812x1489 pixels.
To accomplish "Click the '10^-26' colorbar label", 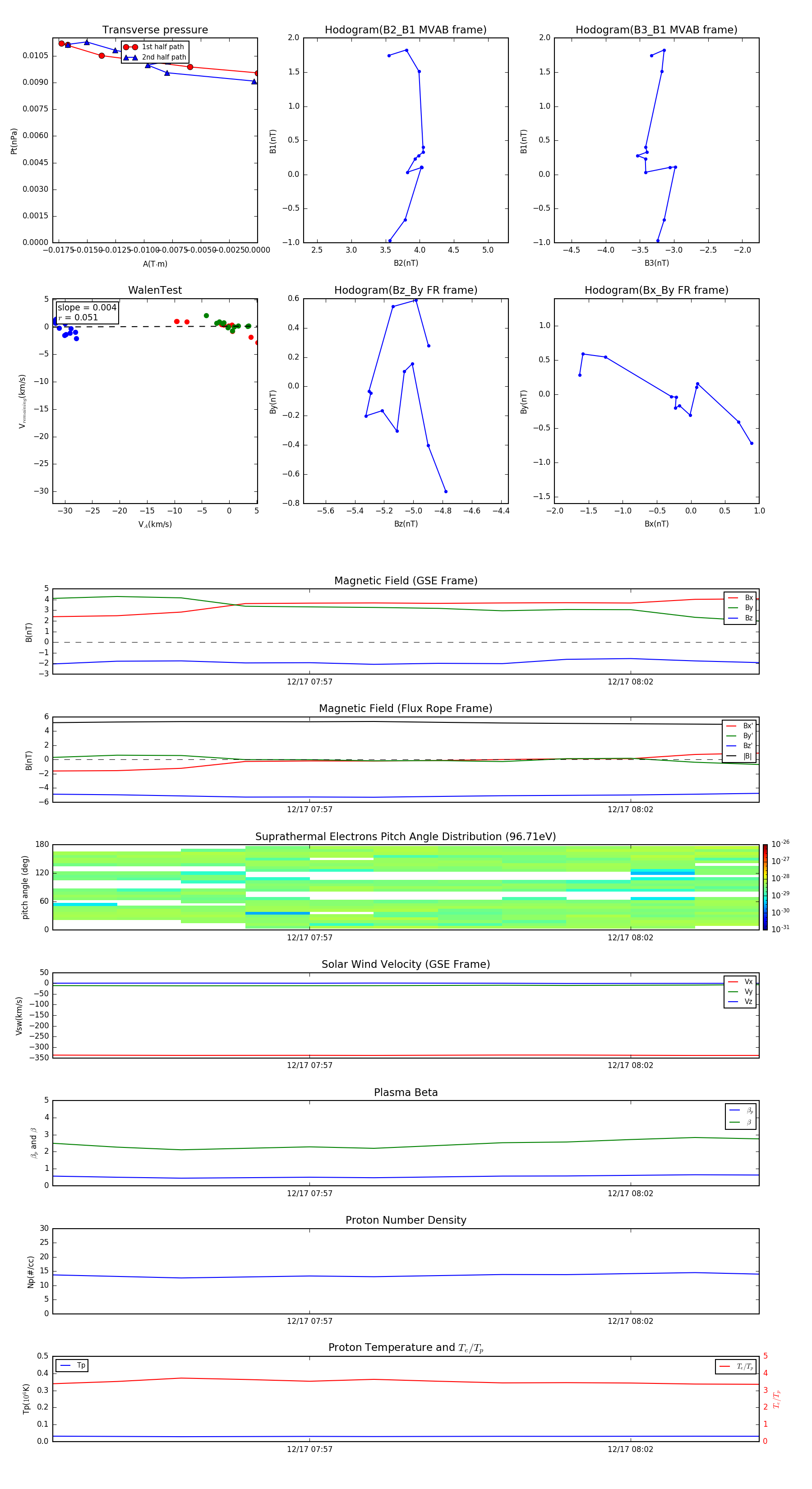I will pyautogui.click(x=780, y=844).
